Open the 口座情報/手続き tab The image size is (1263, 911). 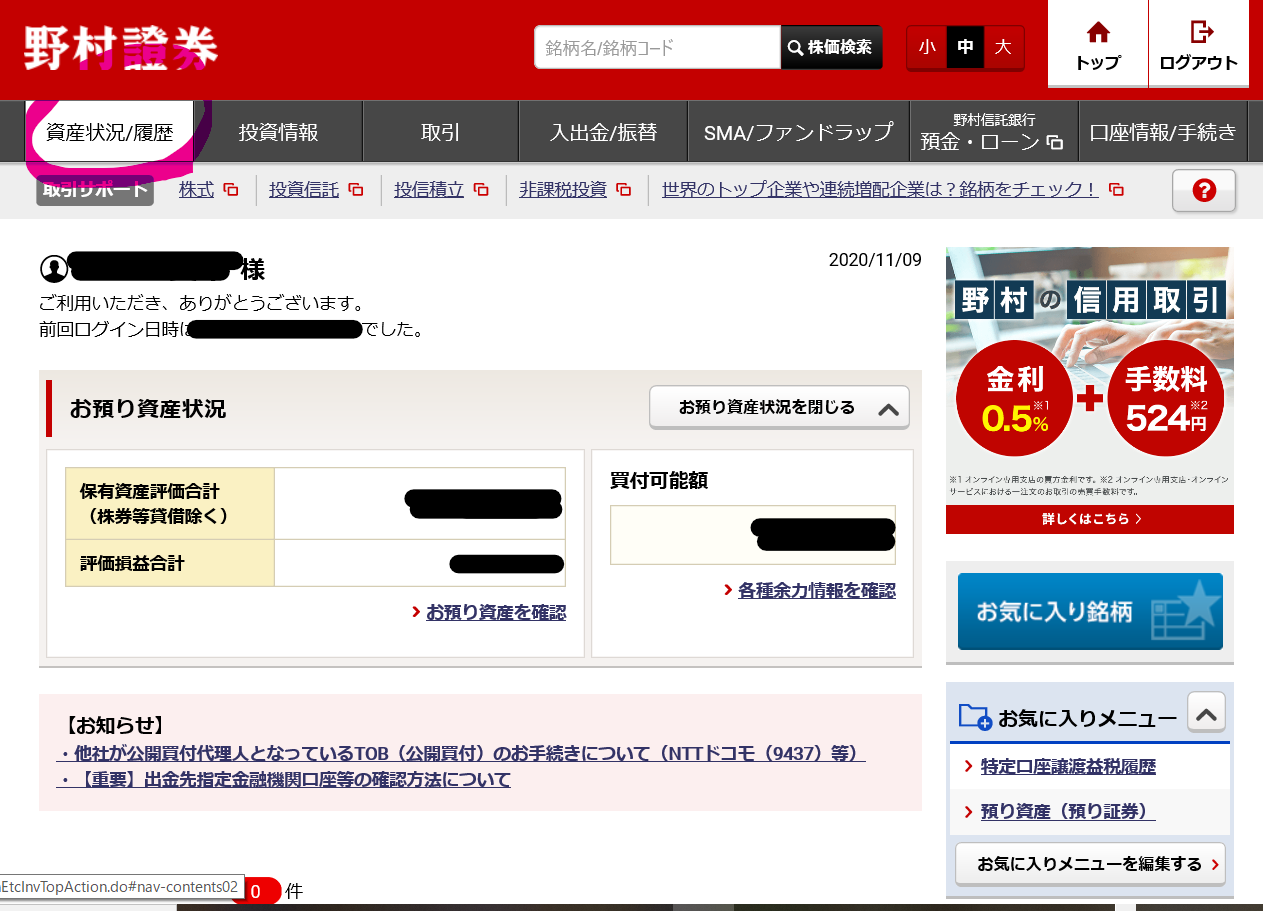(1163, 132)
